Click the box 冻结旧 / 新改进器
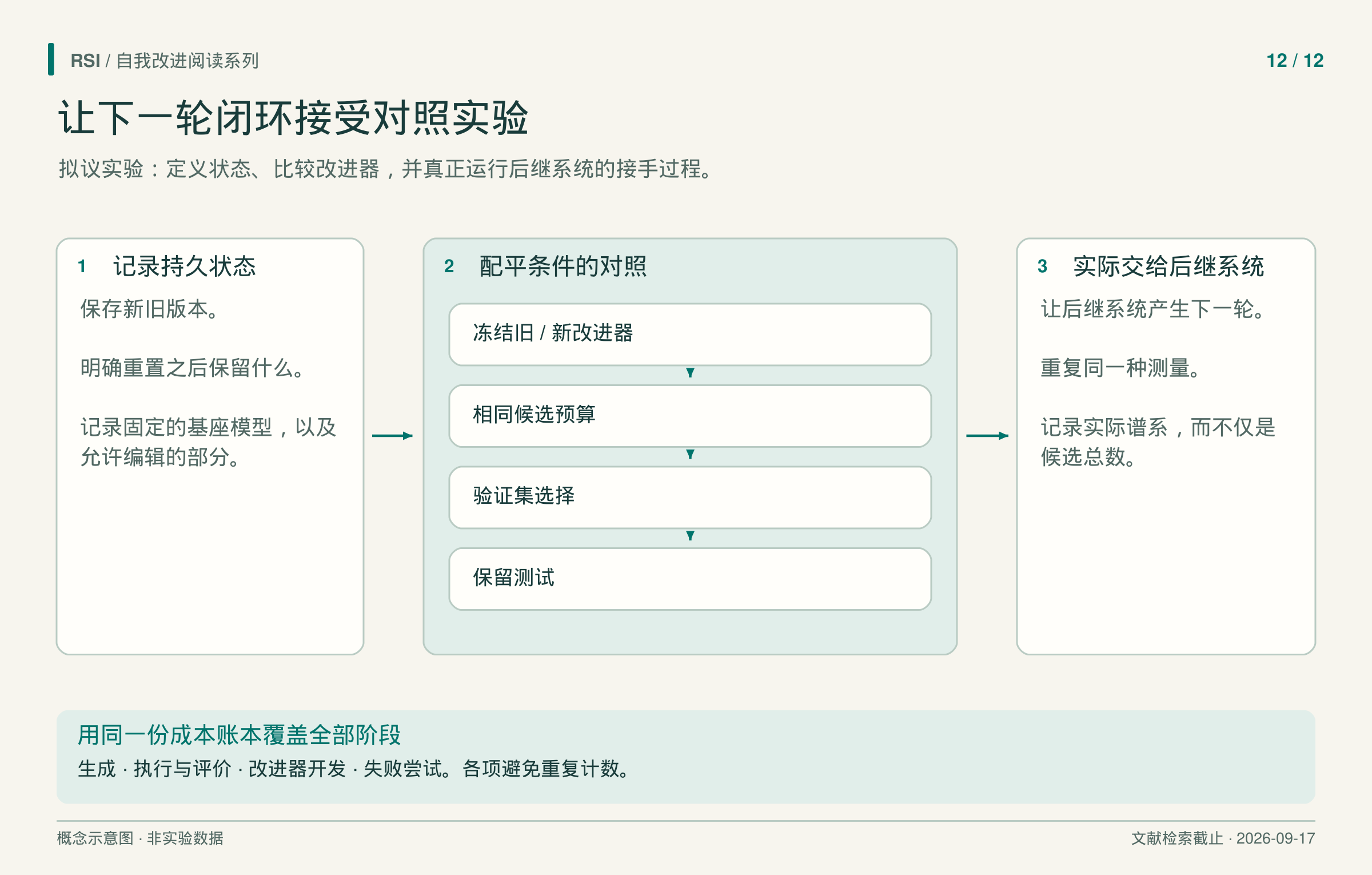 tap(690, 334)
